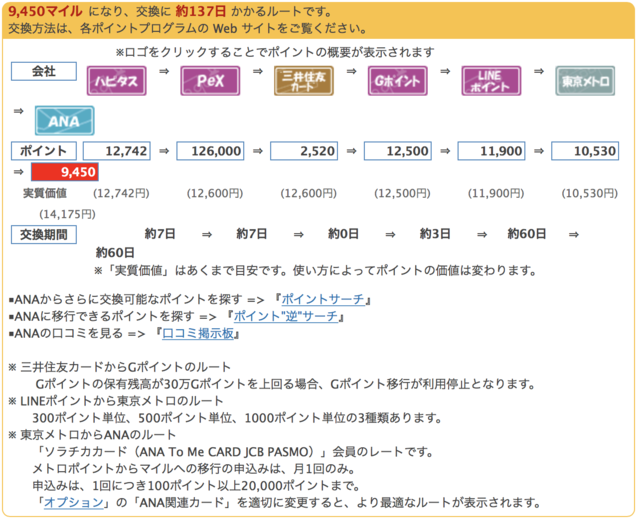
Task: Click the オプション link
Action: tap(74, 502)
